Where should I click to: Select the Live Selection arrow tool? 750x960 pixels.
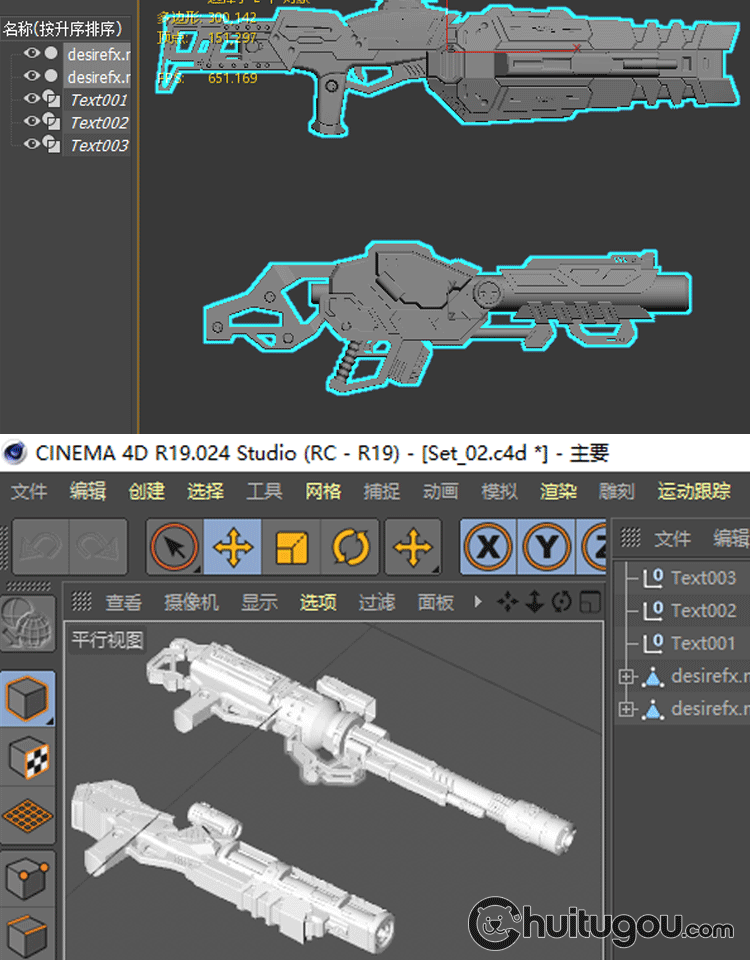coord(174,548)
